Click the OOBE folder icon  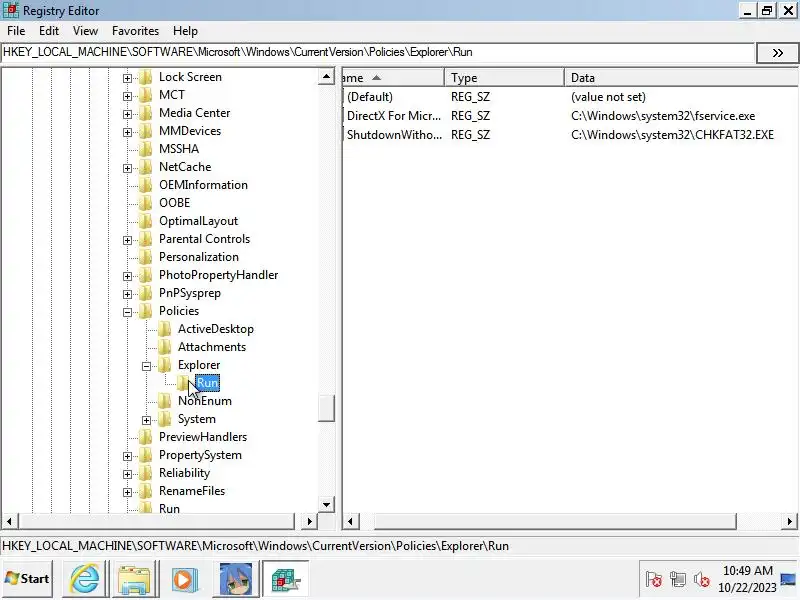(x=146, y=203)
